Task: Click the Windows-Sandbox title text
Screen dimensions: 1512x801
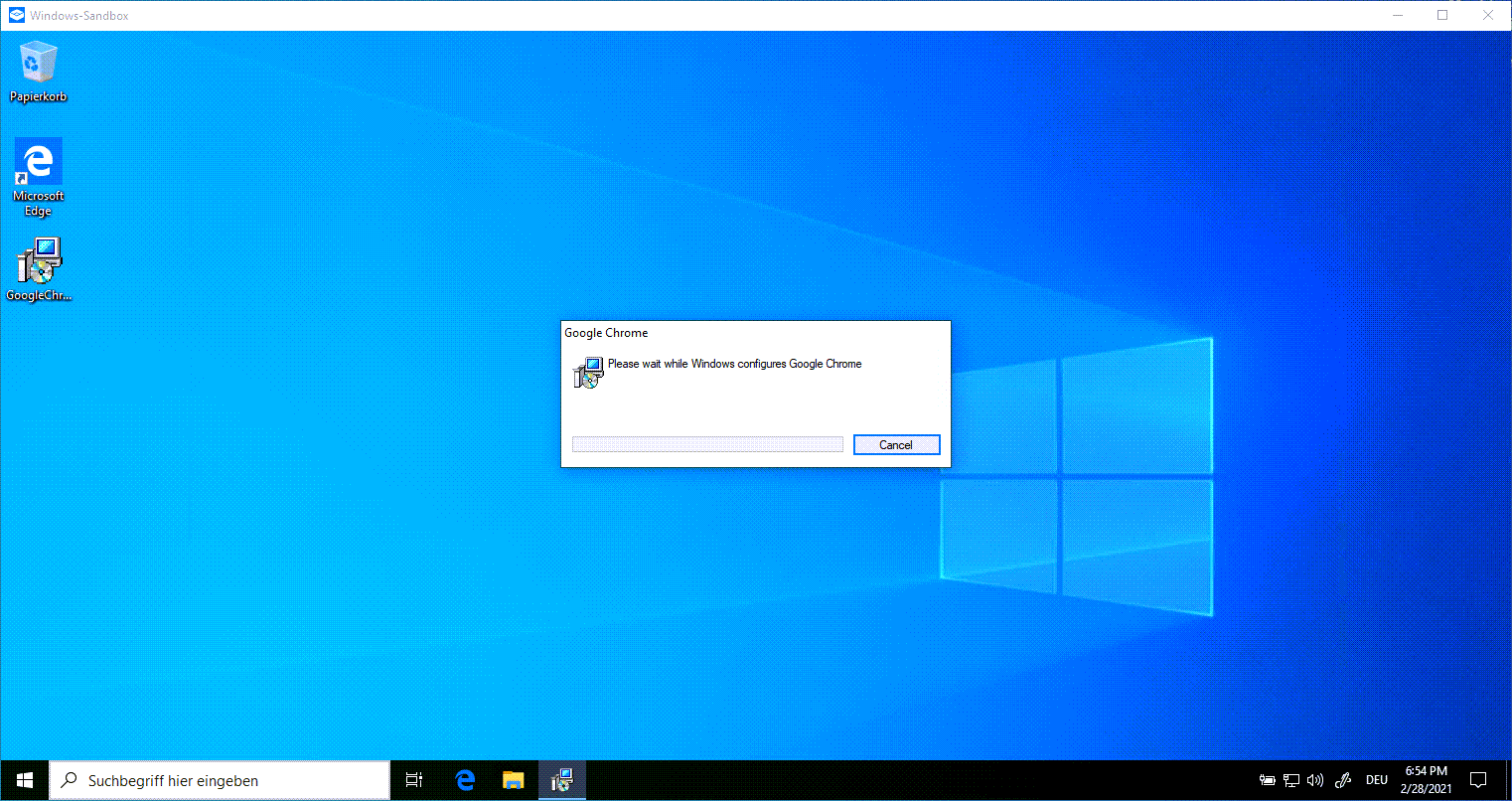Action: pyautogui.click(x=79, y=16)
